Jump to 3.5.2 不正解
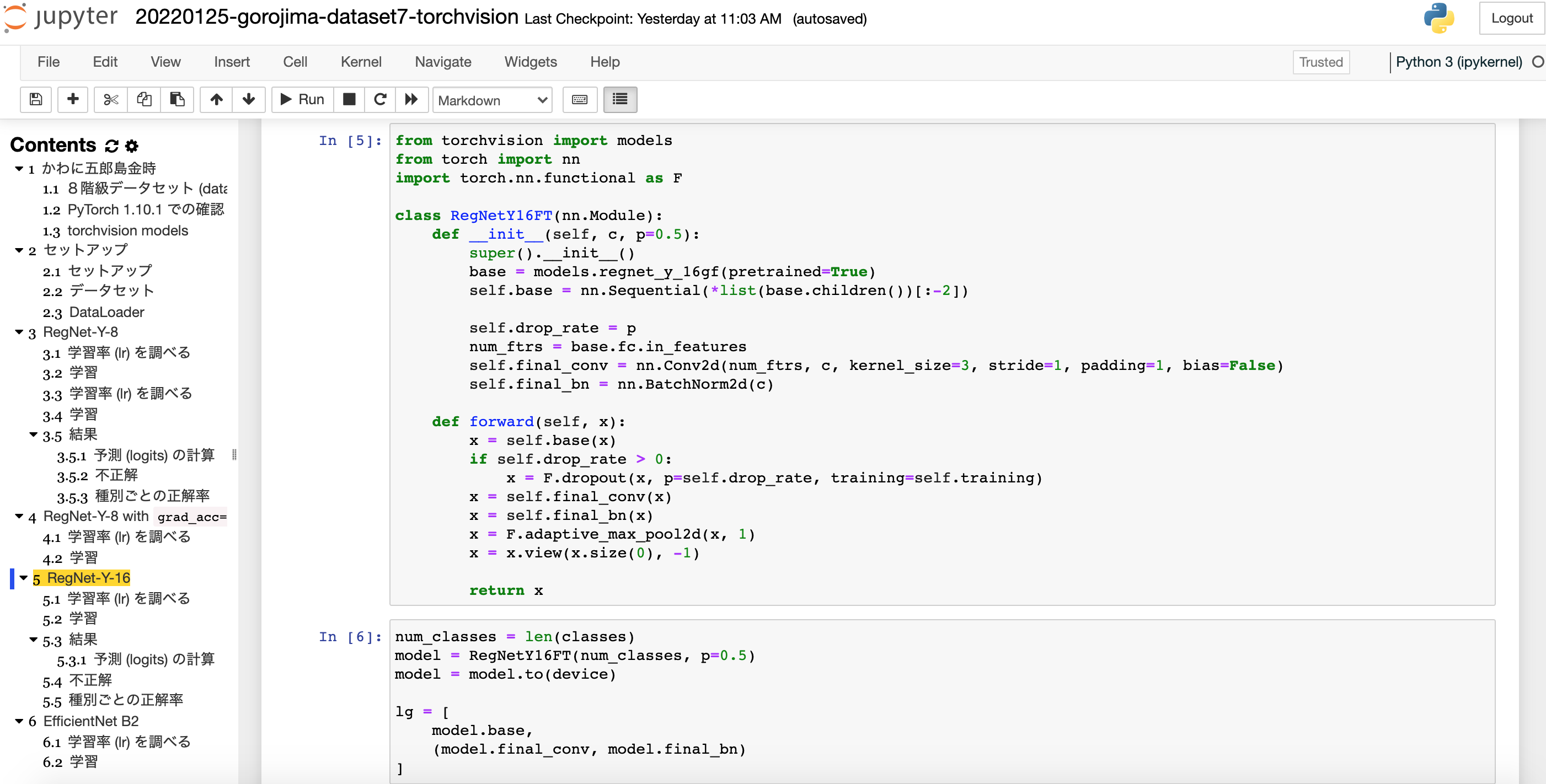This screenshot has width=1546, height=784. (97, 475)
